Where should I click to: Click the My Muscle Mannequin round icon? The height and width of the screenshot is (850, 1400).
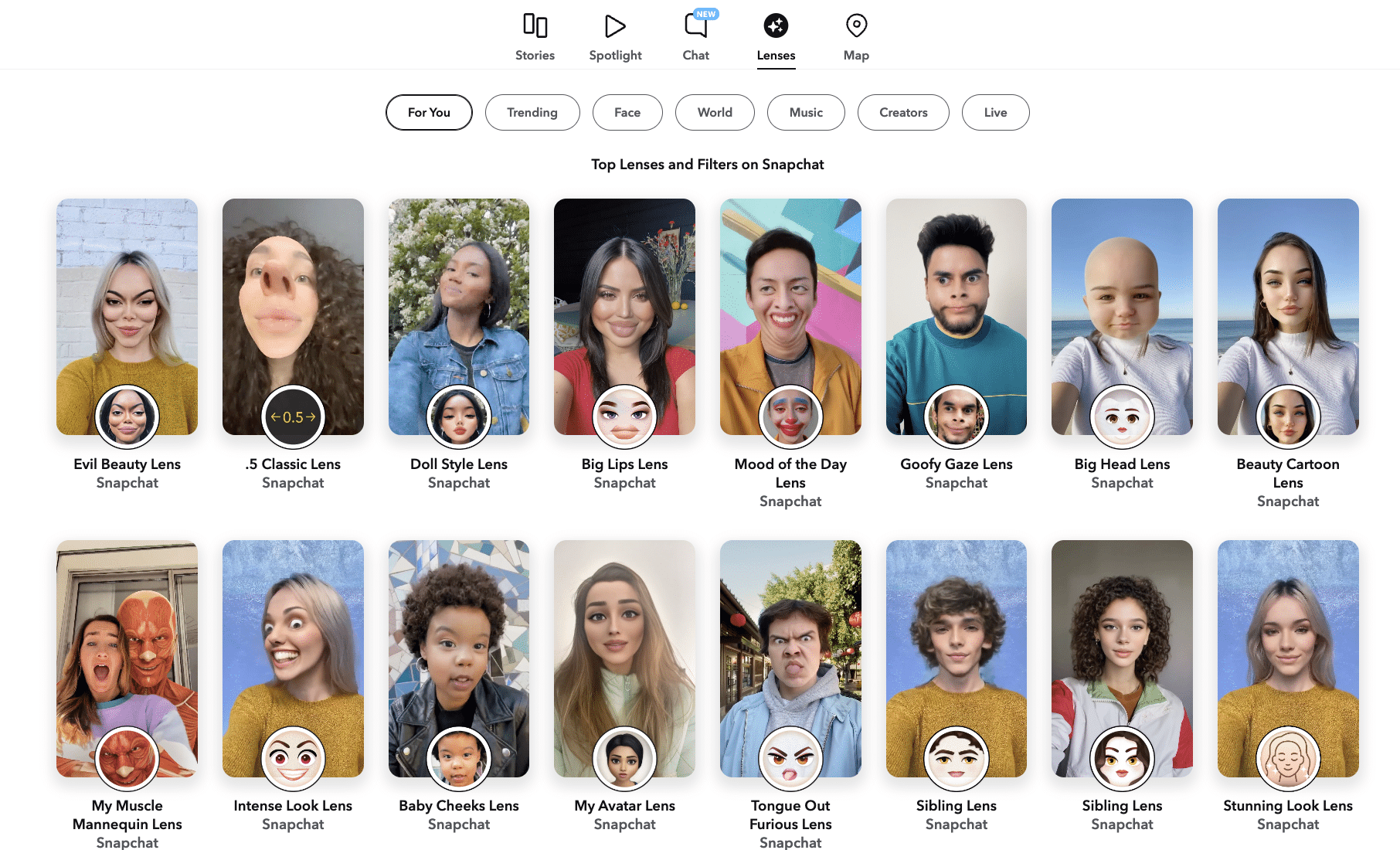pyautogui.click(x=127, y=759)
